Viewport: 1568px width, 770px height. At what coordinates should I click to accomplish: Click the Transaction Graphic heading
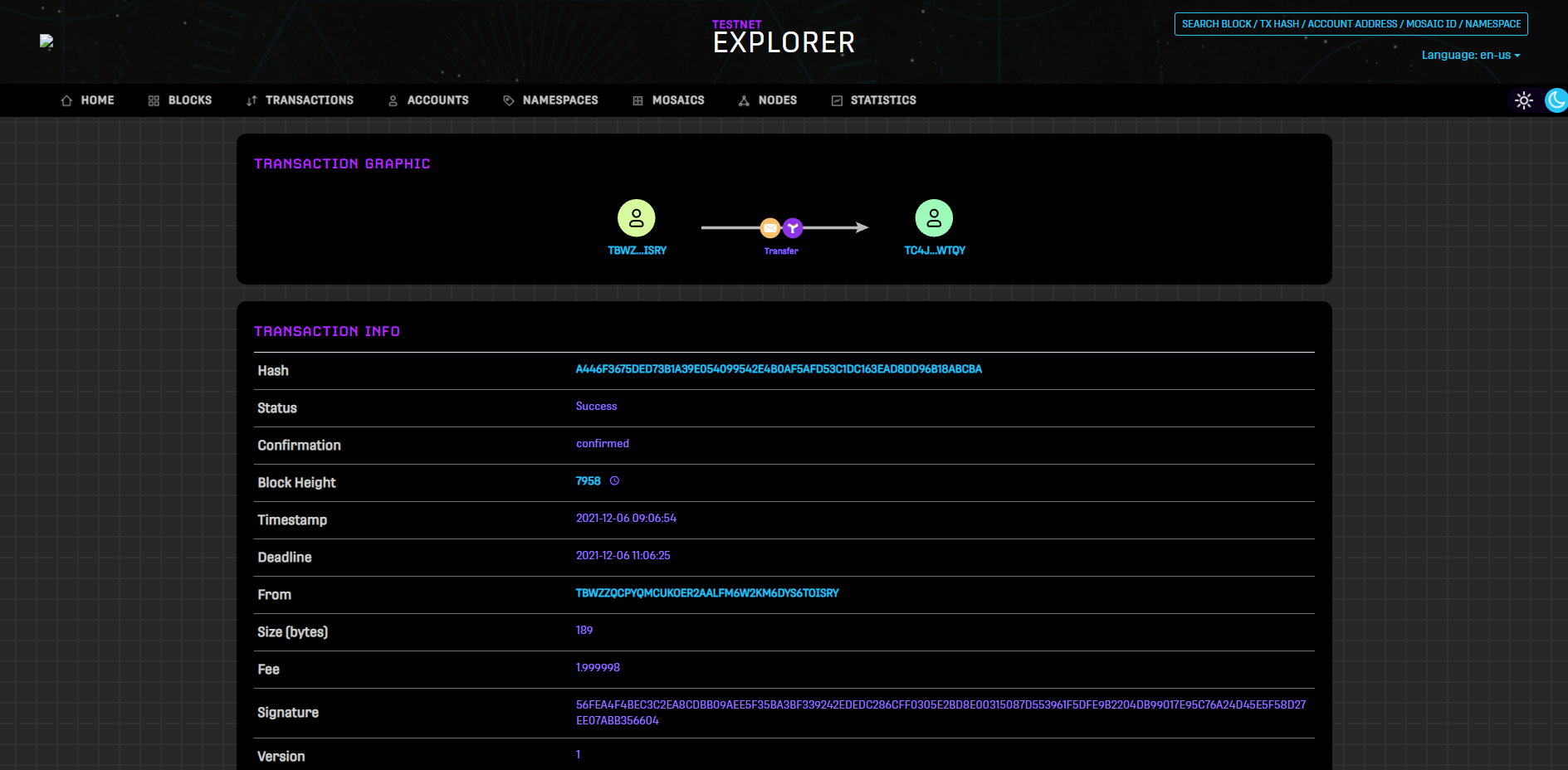(x=342, y=164)
